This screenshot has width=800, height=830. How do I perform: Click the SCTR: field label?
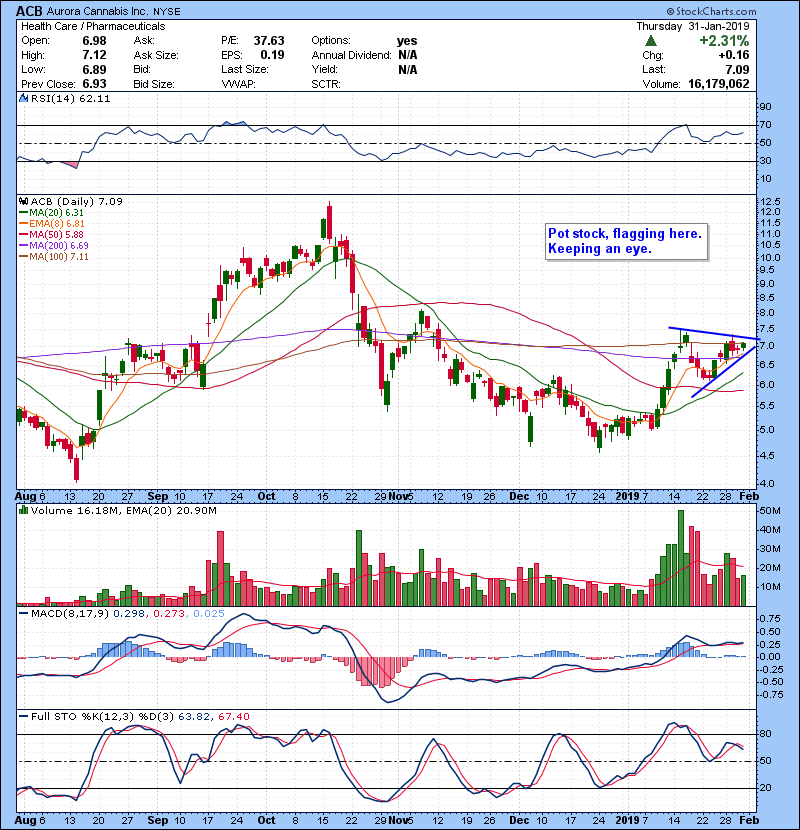point(326,84)
